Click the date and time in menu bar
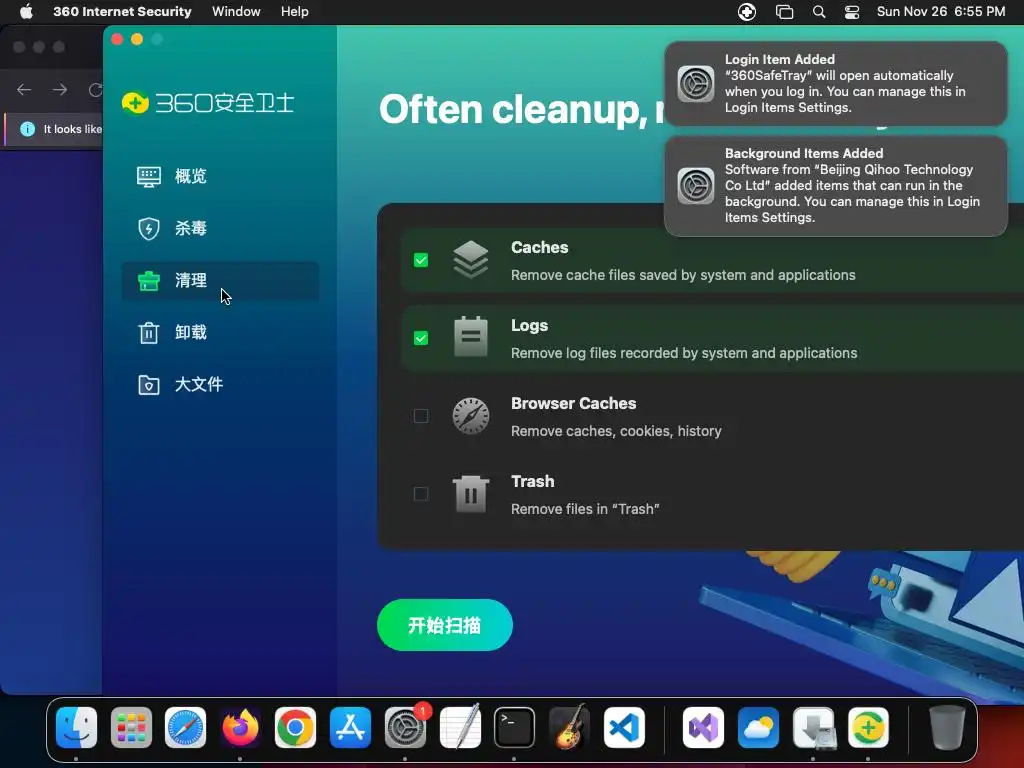The height and width of the screenshot is (768, 1024). tap(941, 12)
